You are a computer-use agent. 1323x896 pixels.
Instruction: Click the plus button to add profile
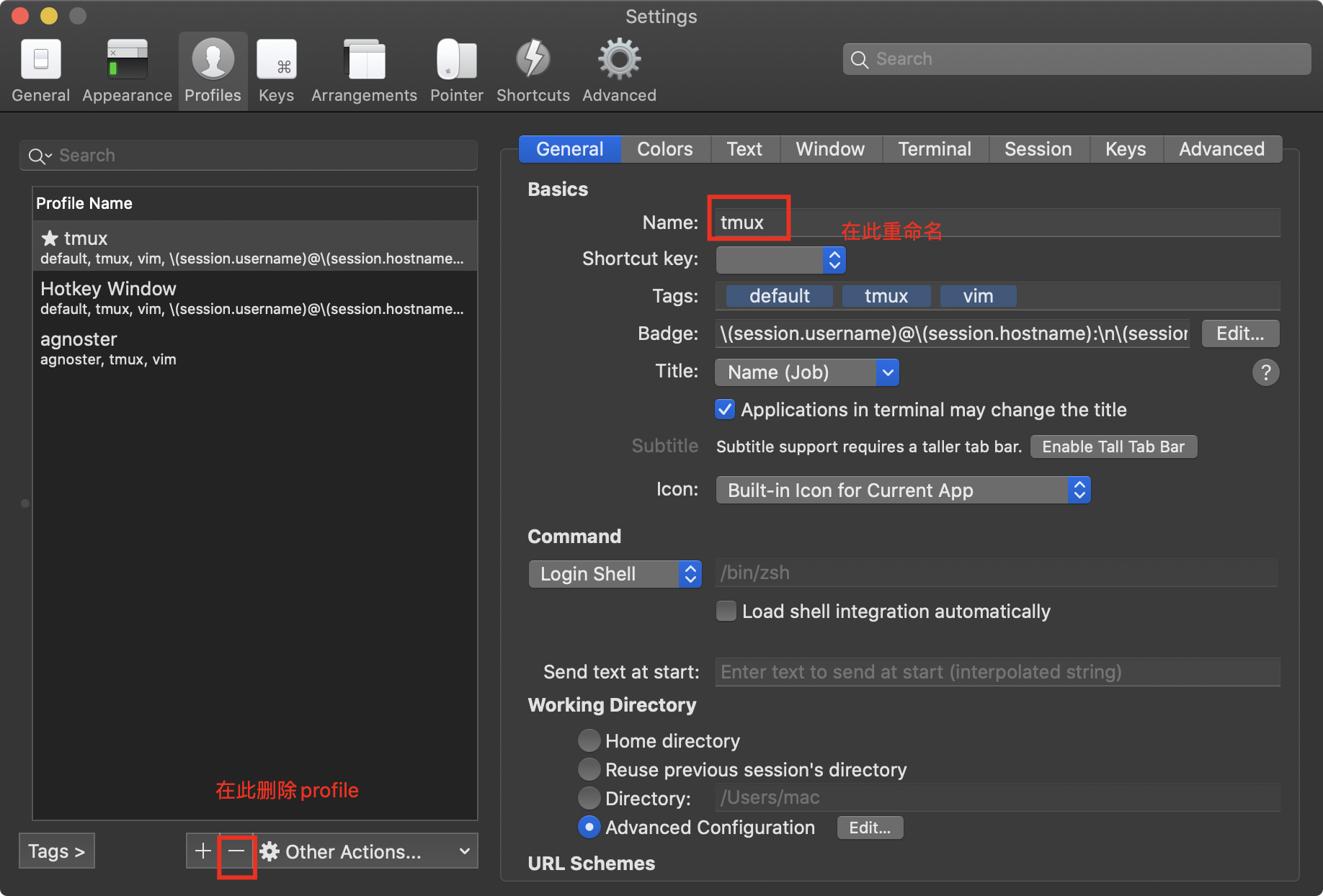(203, 851)
